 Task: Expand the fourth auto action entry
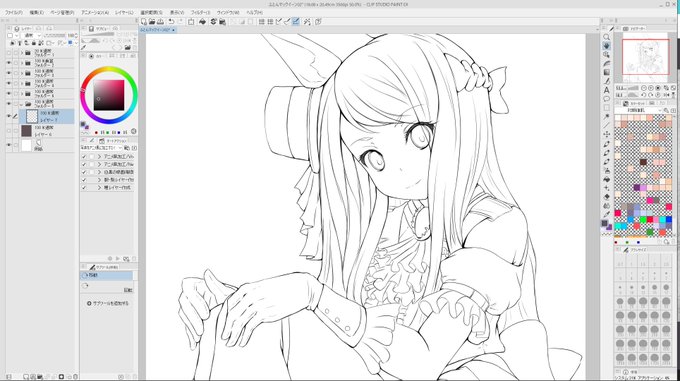click(x=99, y=180)
